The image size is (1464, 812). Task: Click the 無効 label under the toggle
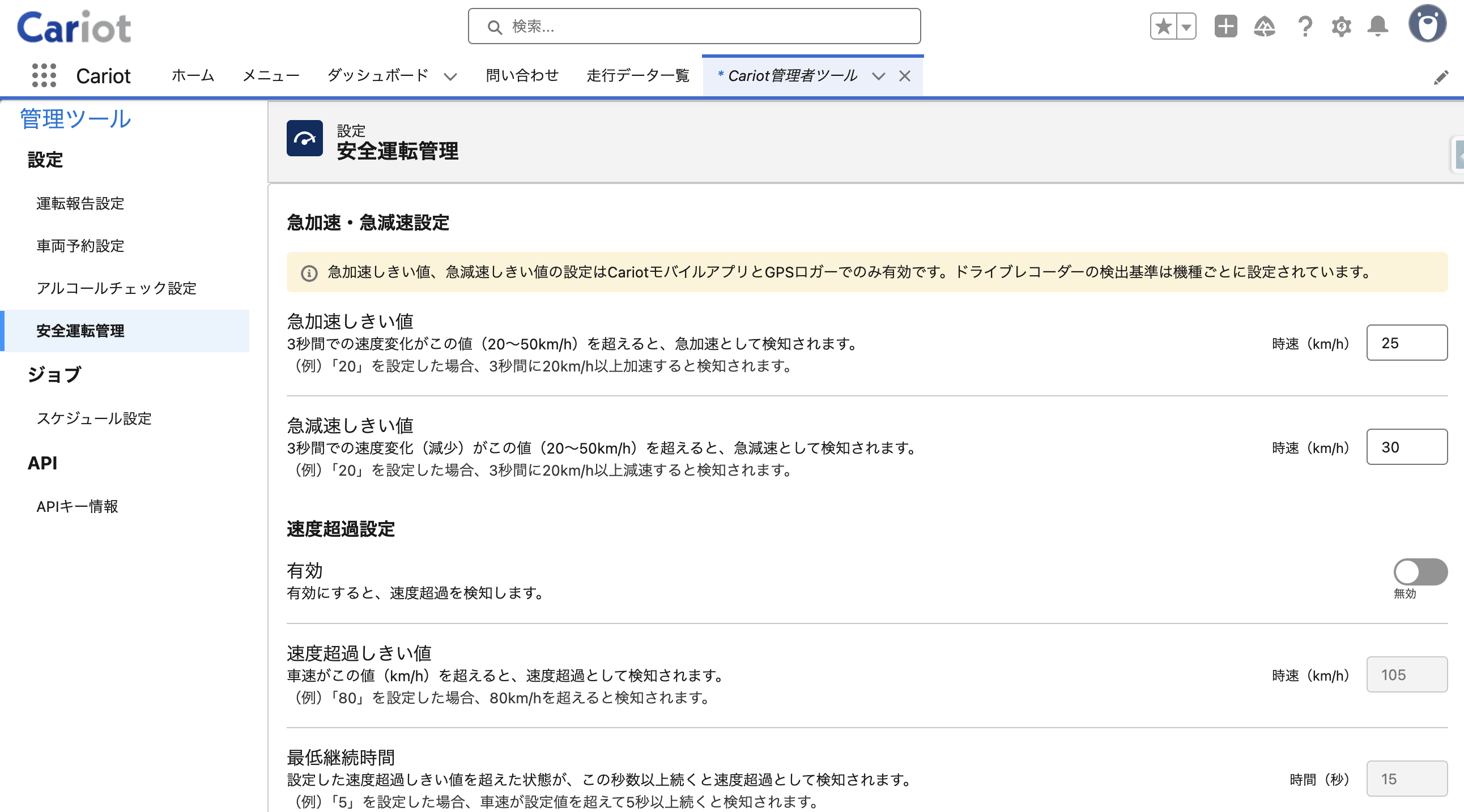[x=1405, y=593]
